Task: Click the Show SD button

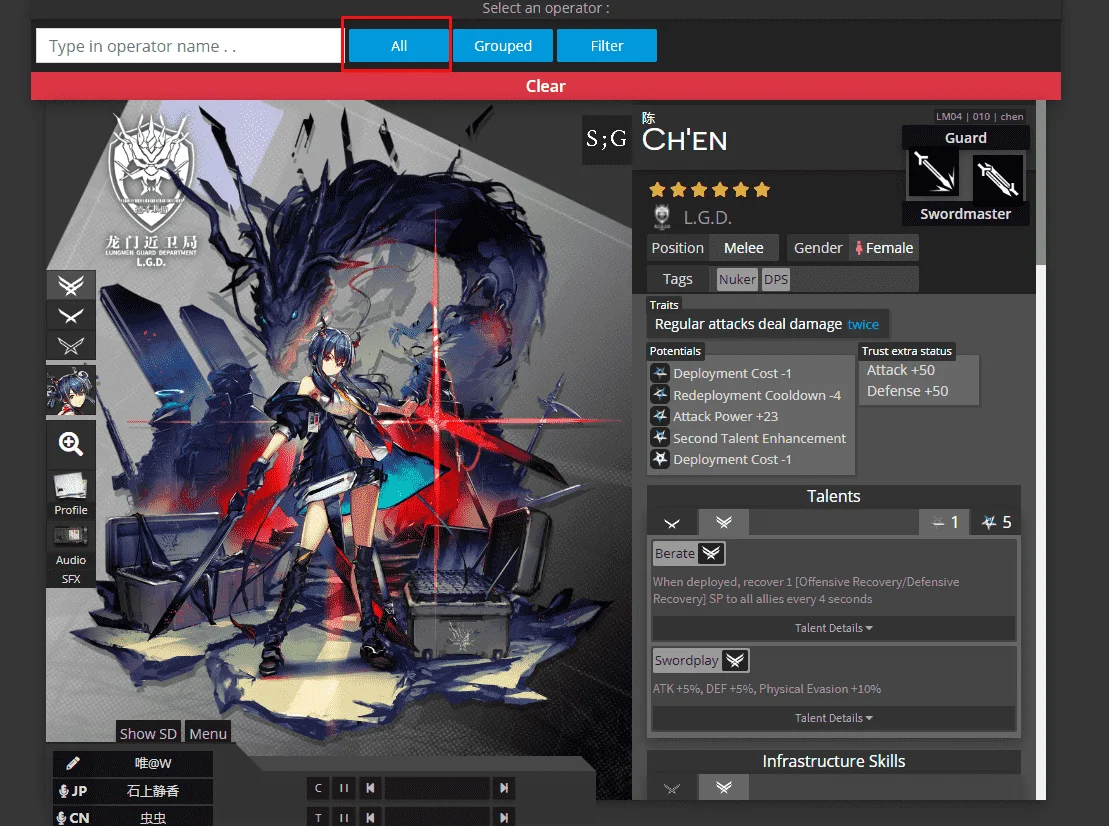Action: tap(148, 733)
